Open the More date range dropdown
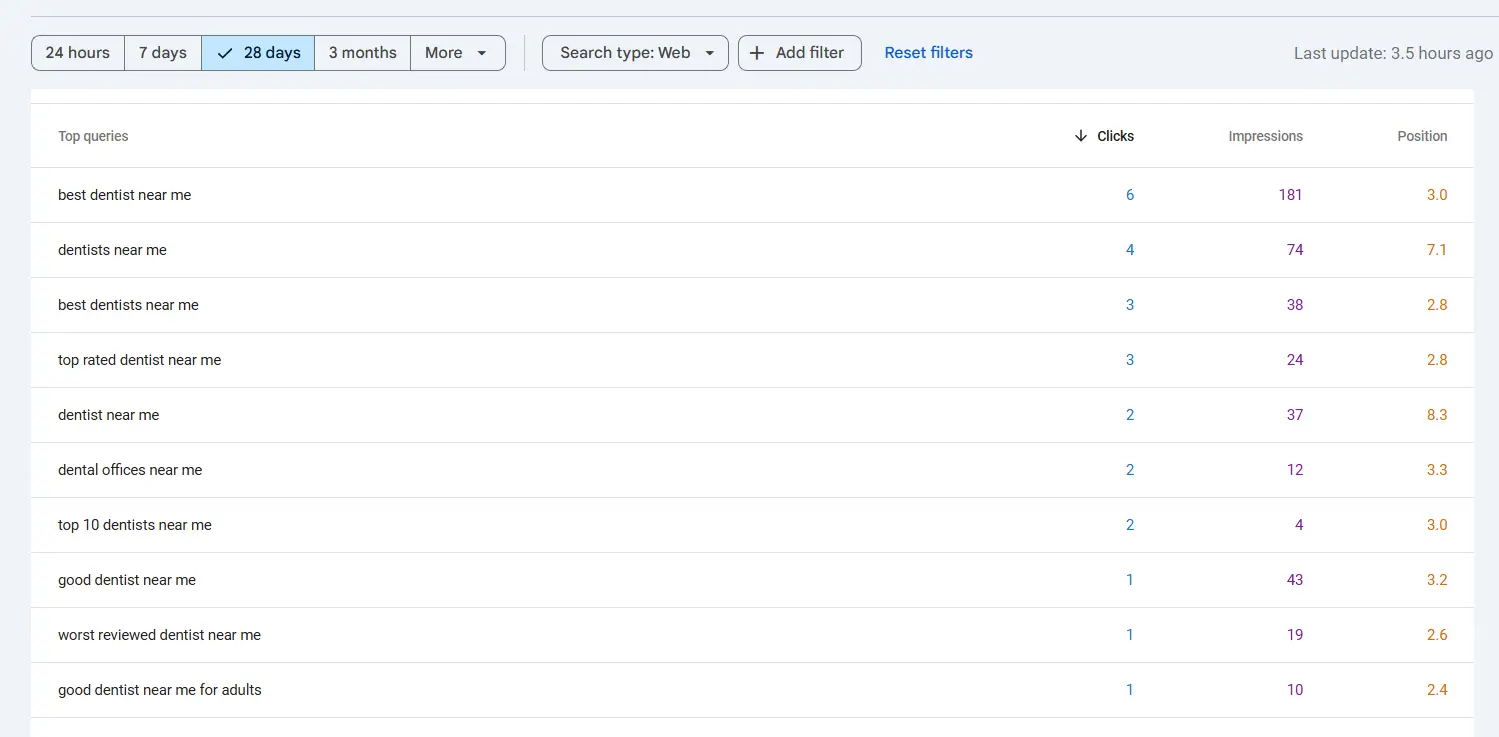Image resolution: width=1499 pixels, height=737 pixels. click(x=457, y=53)
